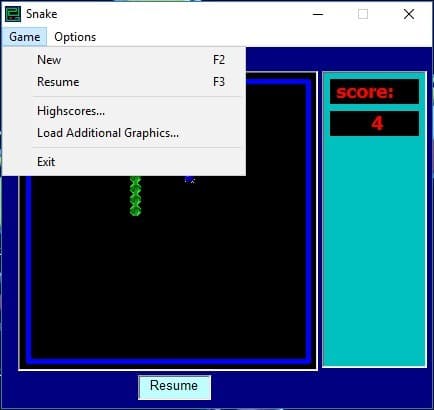434x410 pixels.
Task: Open the Options menu
Action: coord(75,37)
